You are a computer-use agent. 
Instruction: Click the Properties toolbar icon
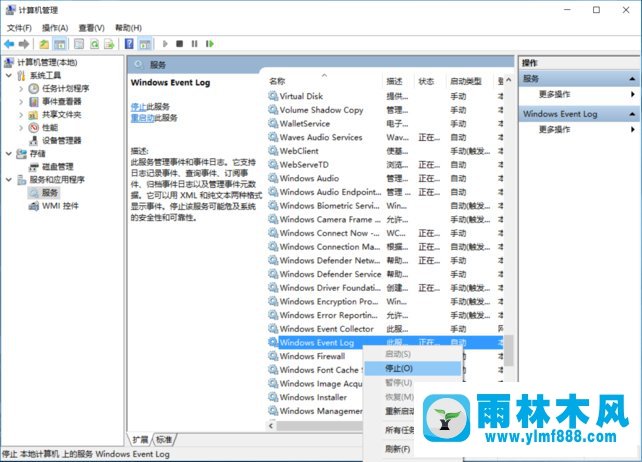pos(79,44)
